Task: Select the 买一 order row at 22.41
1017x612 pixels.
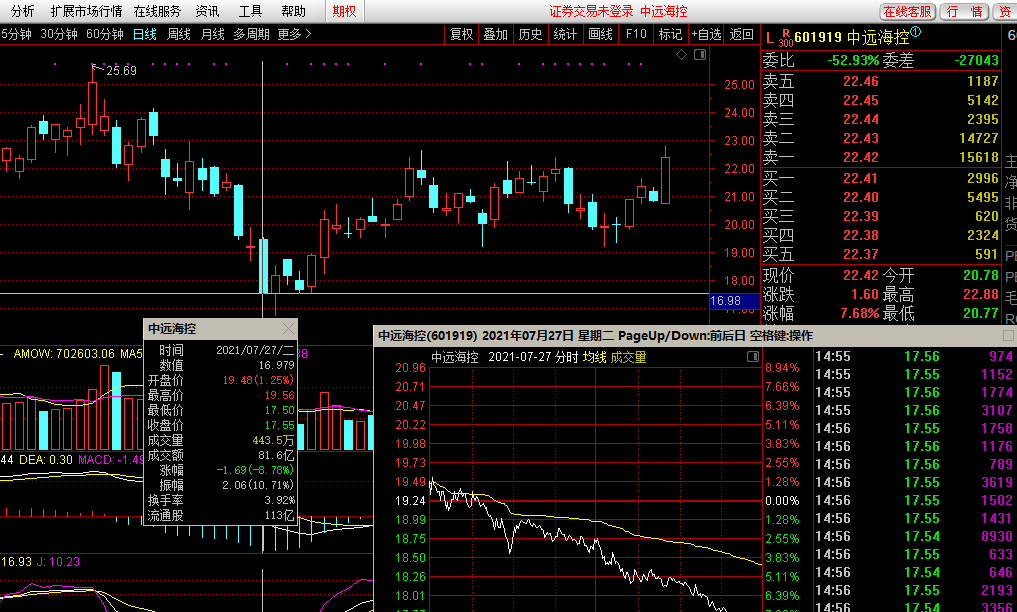Action: coord(881,178)
